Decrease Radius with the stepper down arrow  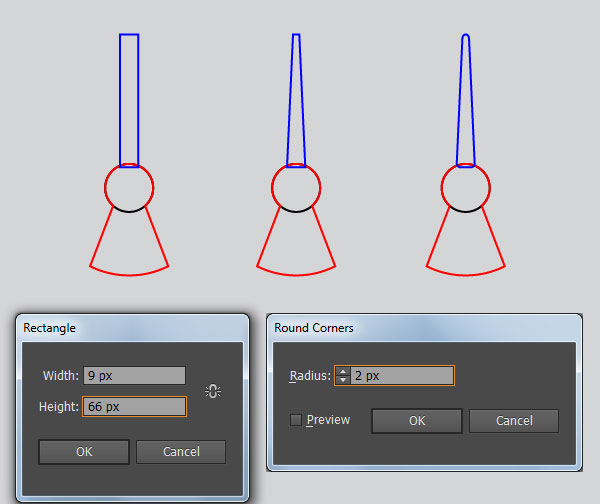click(x=343, y=380)
